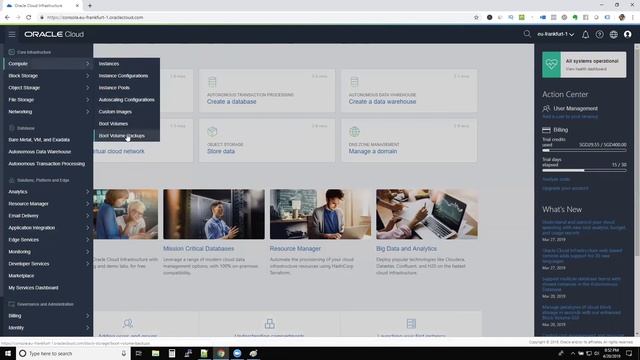Click Store data link

tap(221, 151)
